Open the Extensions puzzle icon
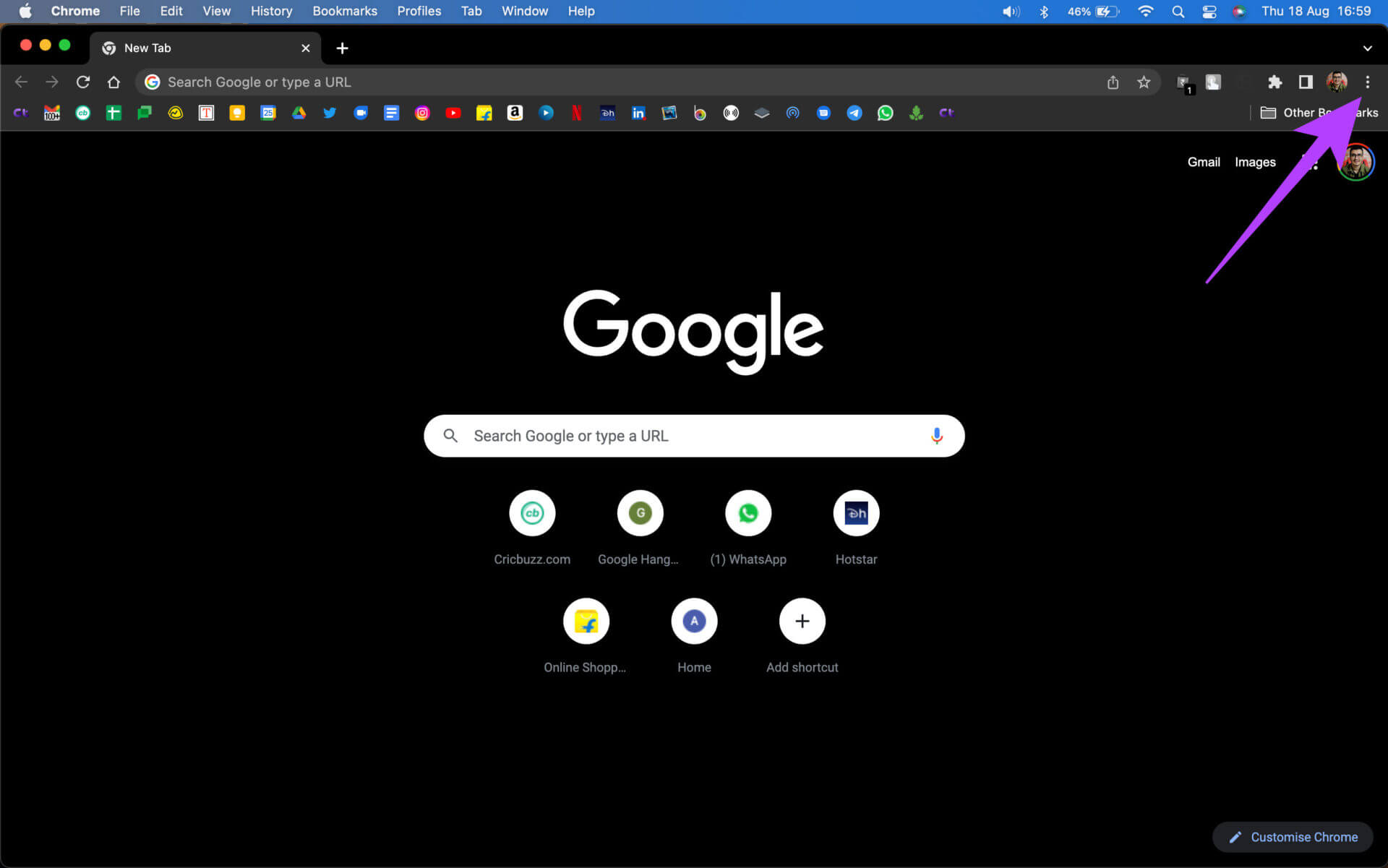The height and width of the screenshot is (868, 1388). coord(1275,82)
